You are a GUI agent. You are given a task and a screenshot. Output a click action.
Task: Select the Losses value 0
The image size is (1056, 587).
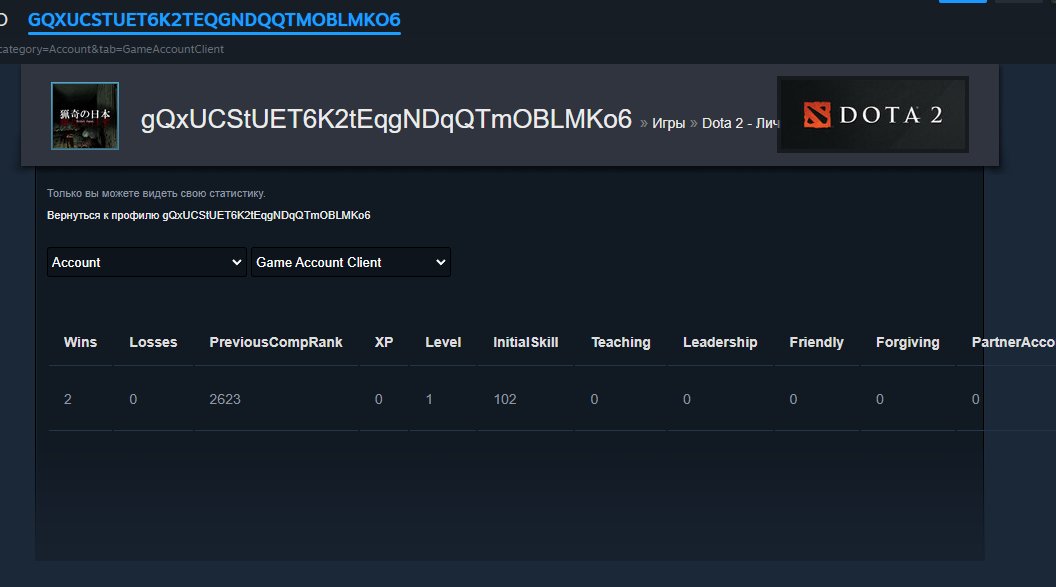pyautogui.click(x=133, y=399)
